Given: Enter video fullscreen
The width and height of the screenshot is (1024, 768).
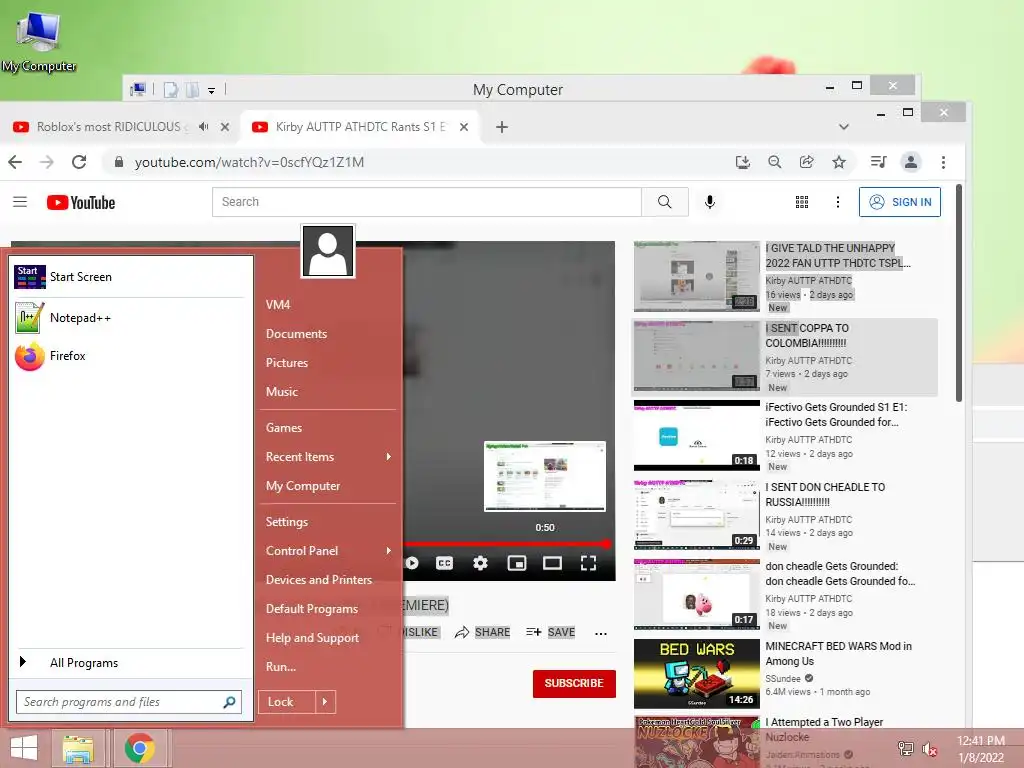Looking at the screenshot, I should pos(588,563).
